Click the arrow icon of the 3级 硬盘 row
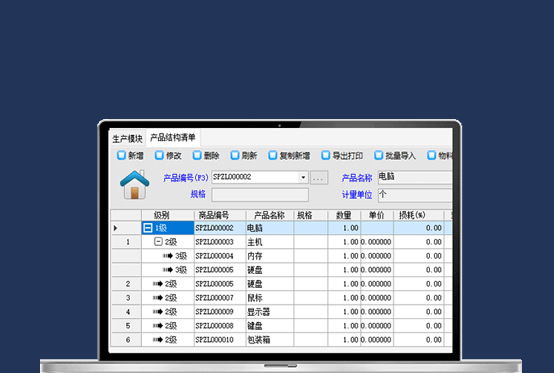554x373 pixels. point(168,270)
